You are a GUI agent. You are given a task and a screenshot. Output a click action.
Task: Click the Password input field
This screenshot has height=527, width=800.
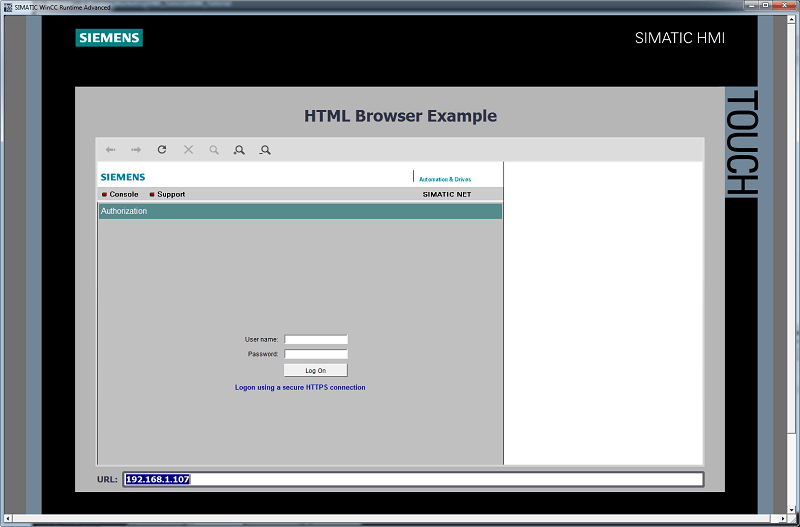tap(316, 354)
